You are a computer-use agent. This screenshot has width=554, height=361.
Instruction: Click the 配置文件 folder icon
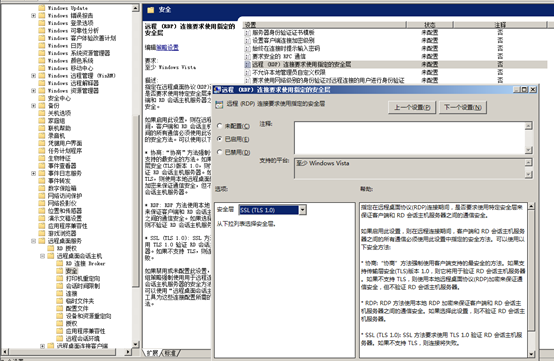(60, 308)
